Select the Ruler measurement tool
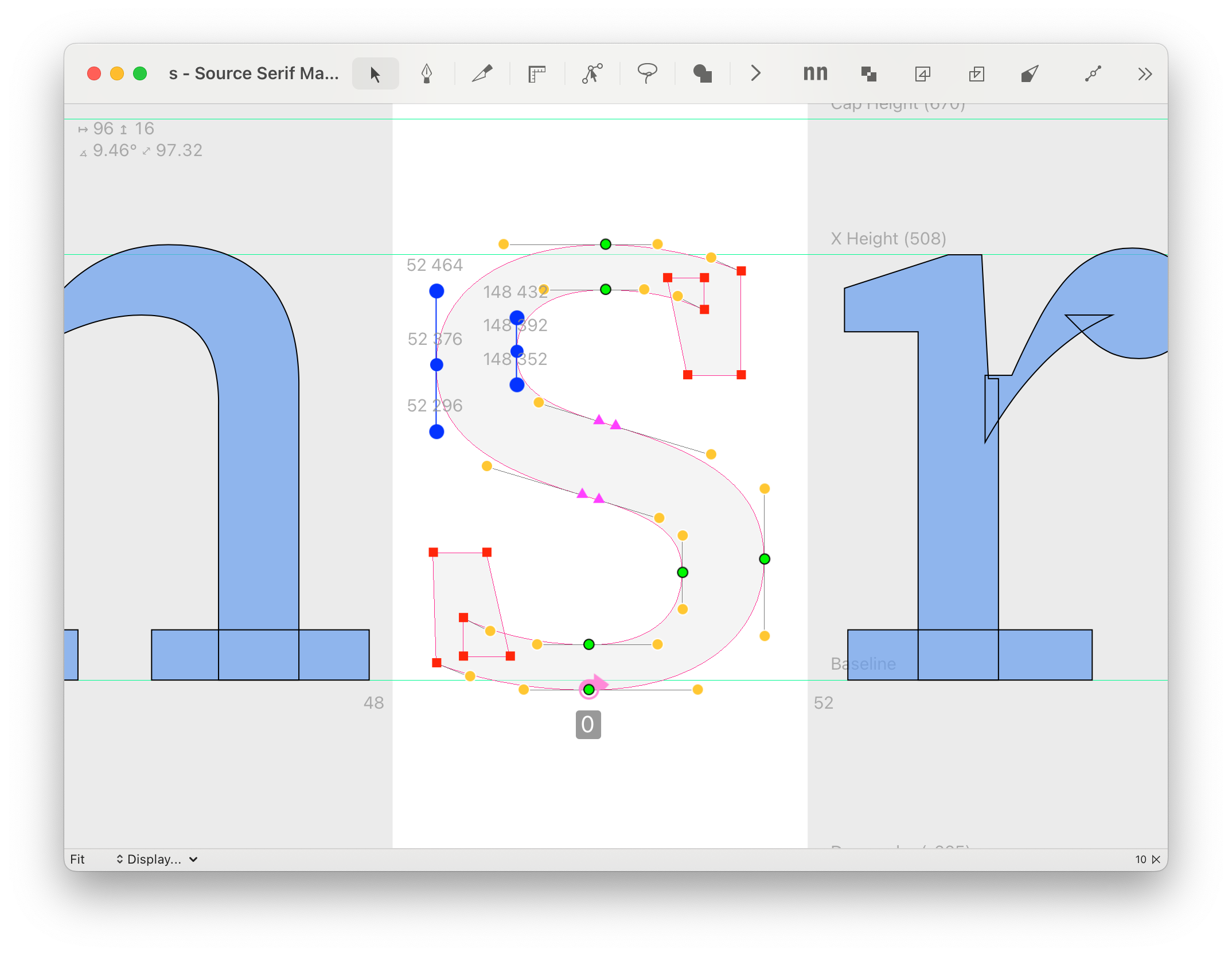1232x956 pixels. point(536,74)
